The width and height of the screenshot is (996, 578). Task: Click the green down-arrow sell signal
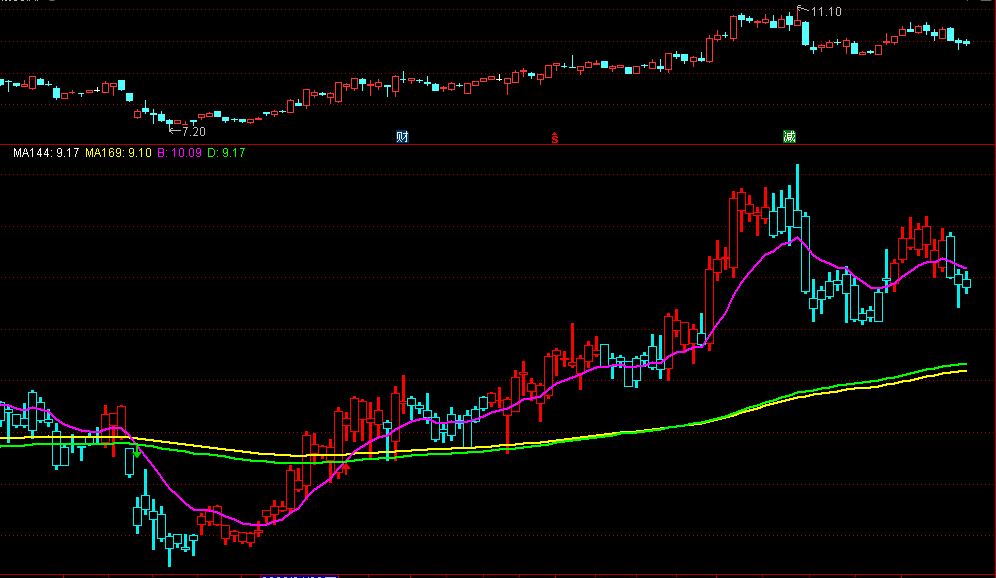tap(135, 453)
